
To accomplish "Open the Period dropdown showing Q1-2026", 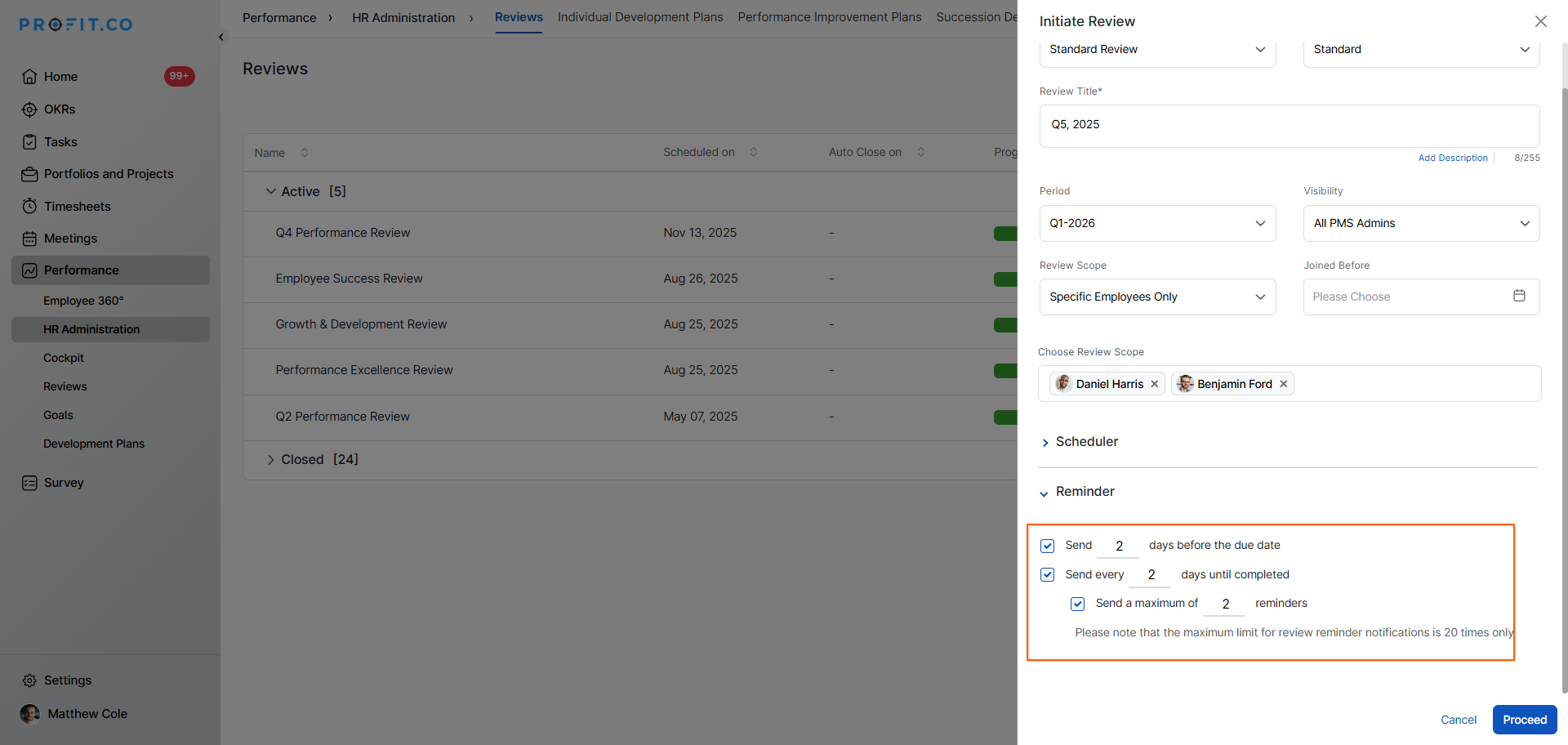I will [1156, 224].
